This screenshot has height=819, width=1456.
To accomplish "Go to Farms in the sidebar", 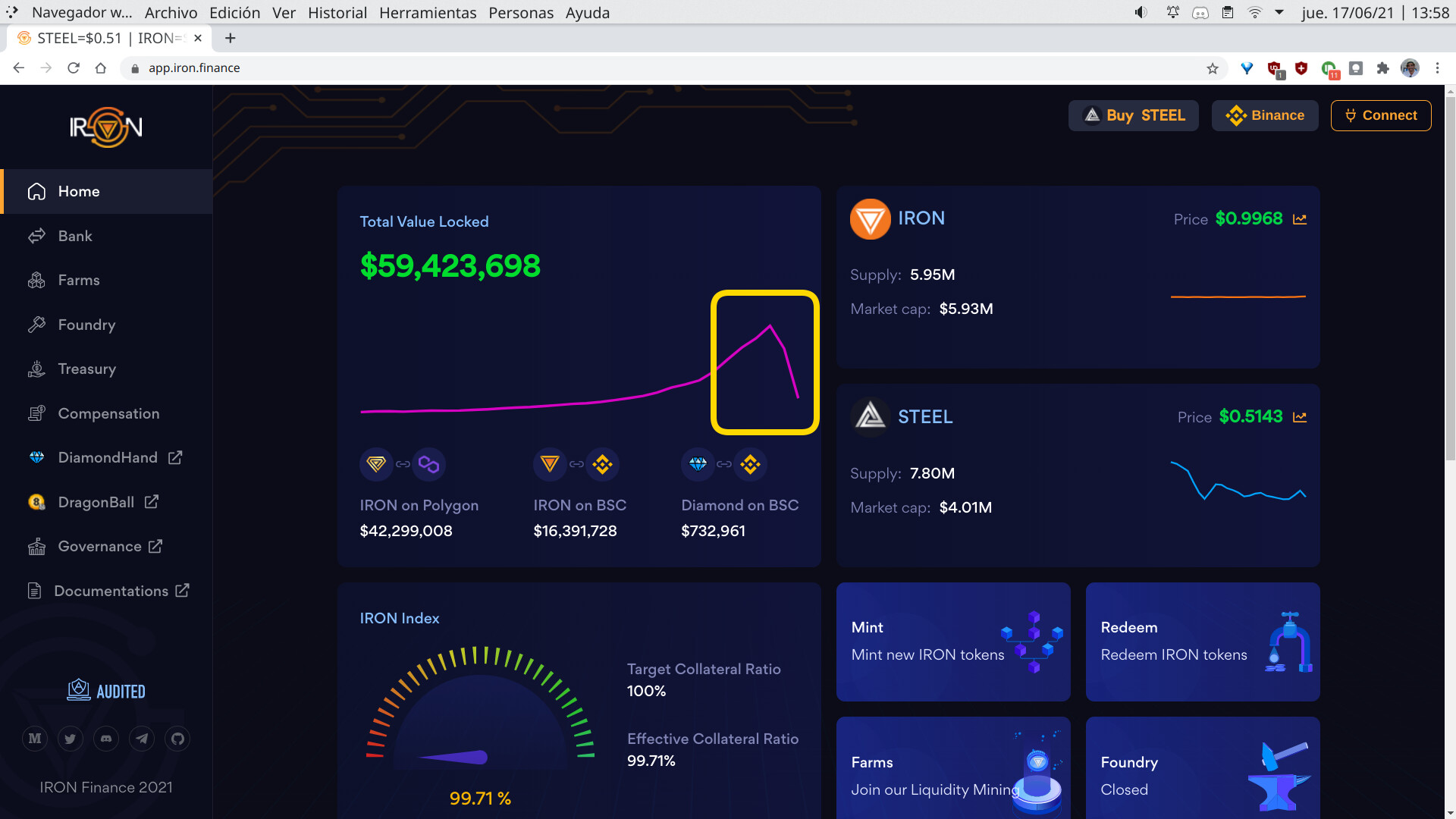I will click(79, 281).
